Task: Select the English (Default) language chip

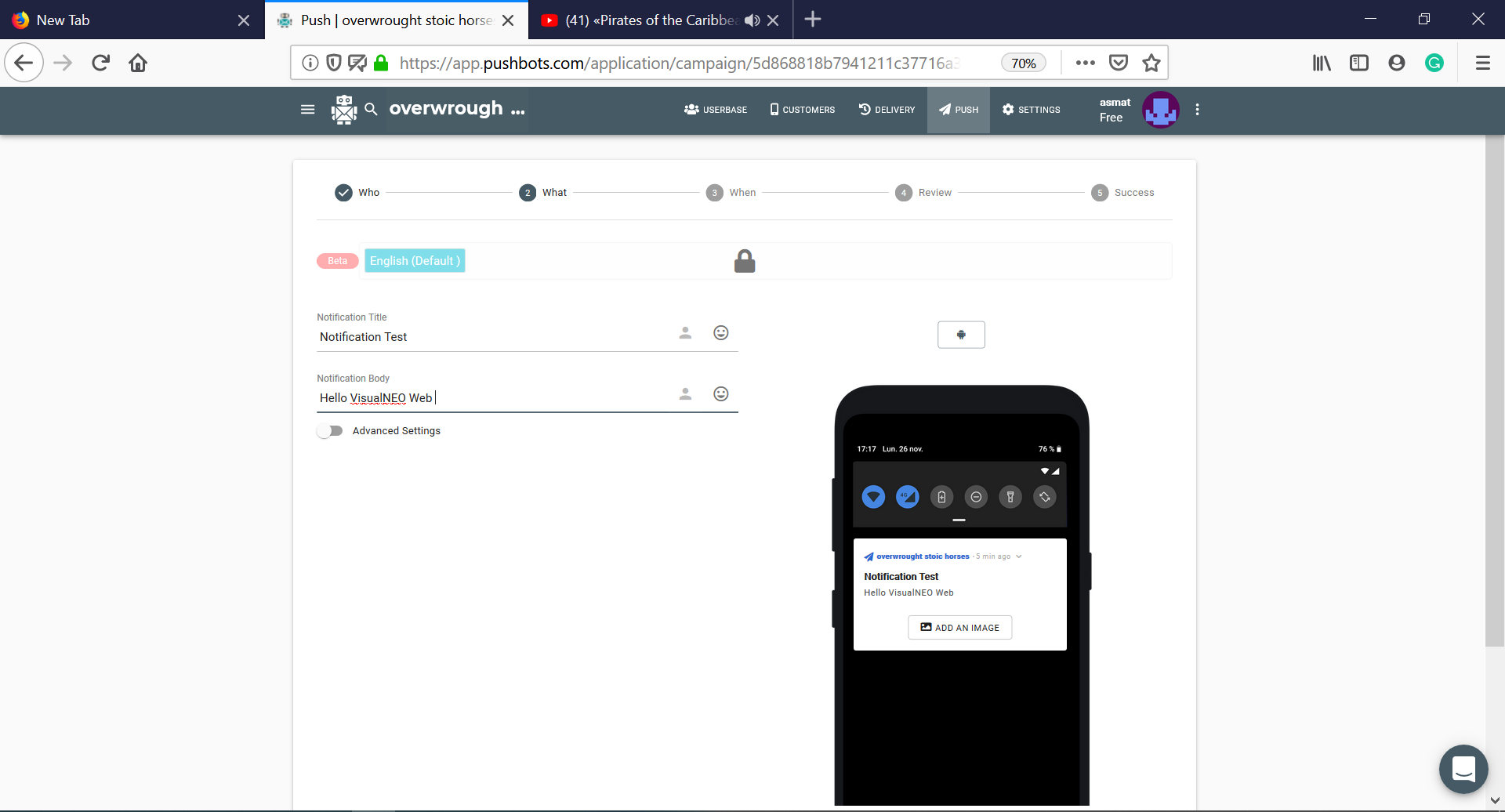Action: pos(415,261)
